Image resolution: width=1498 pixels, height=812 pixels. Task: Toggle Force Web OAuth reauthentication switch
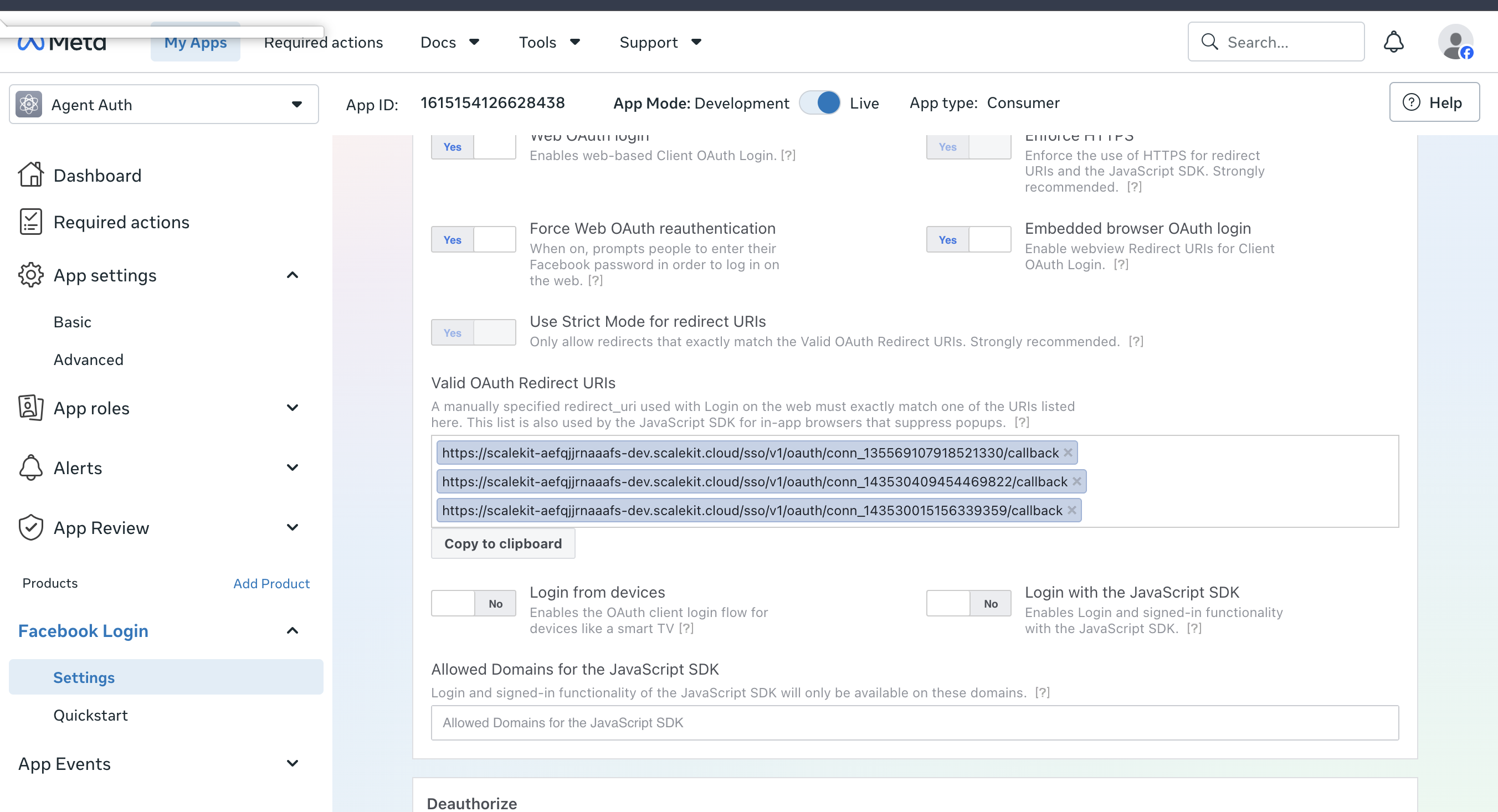(473, 239)
